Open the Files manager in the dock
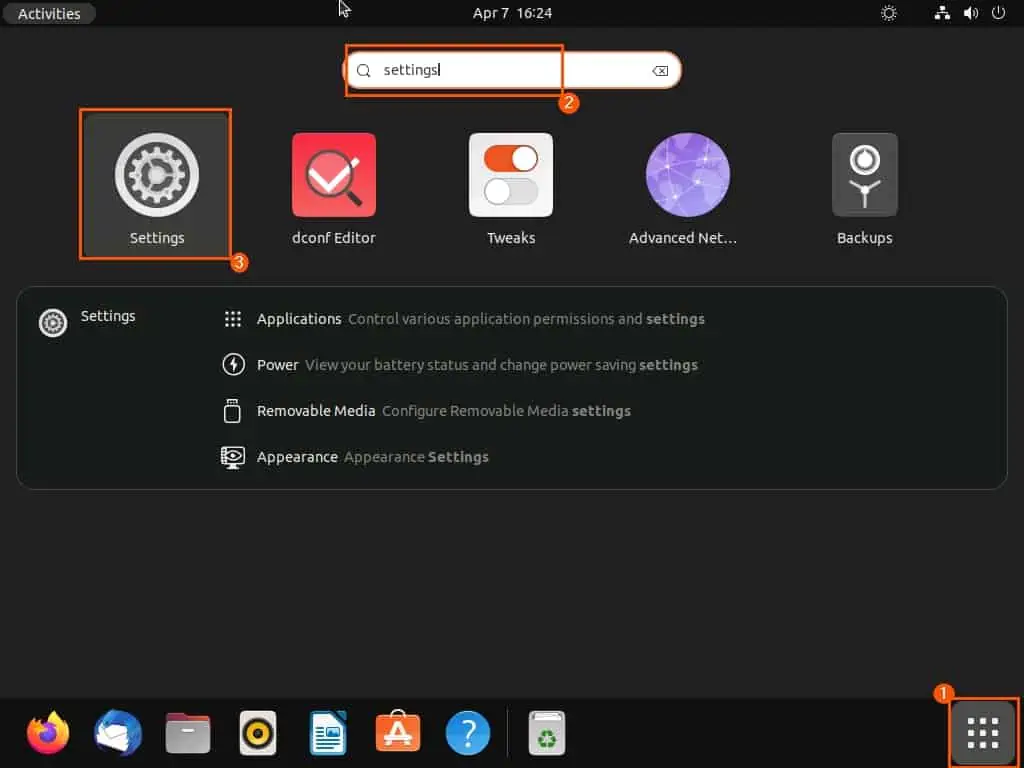 [x=187, y=733]
